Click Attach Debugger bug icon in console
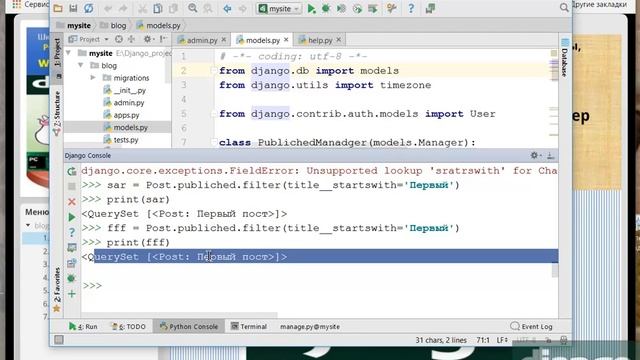640x360 pixels. point(71,278)
